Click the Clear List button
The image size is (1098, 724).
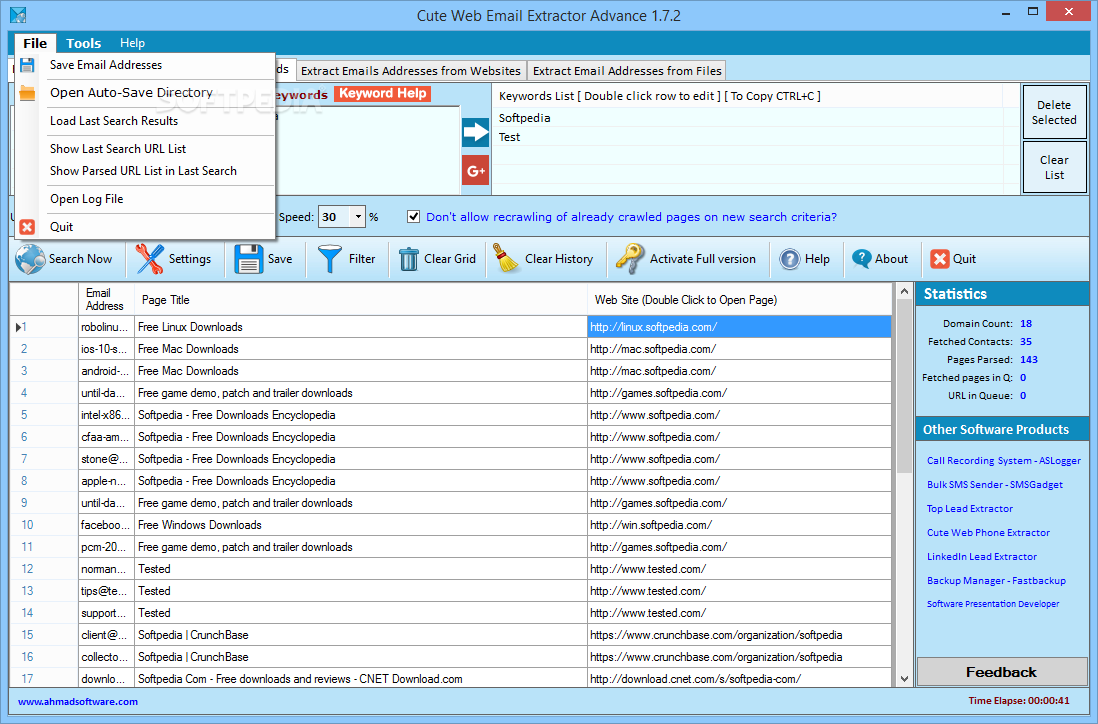coord(1054,167)
